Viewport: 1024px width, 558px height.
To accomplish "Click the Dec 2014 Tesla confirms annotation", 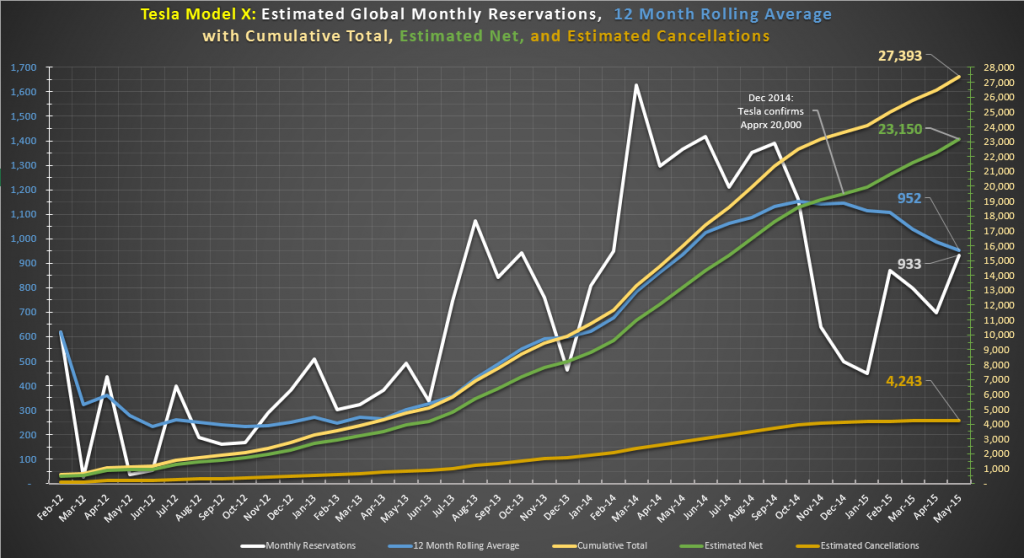I will [771, 112].
